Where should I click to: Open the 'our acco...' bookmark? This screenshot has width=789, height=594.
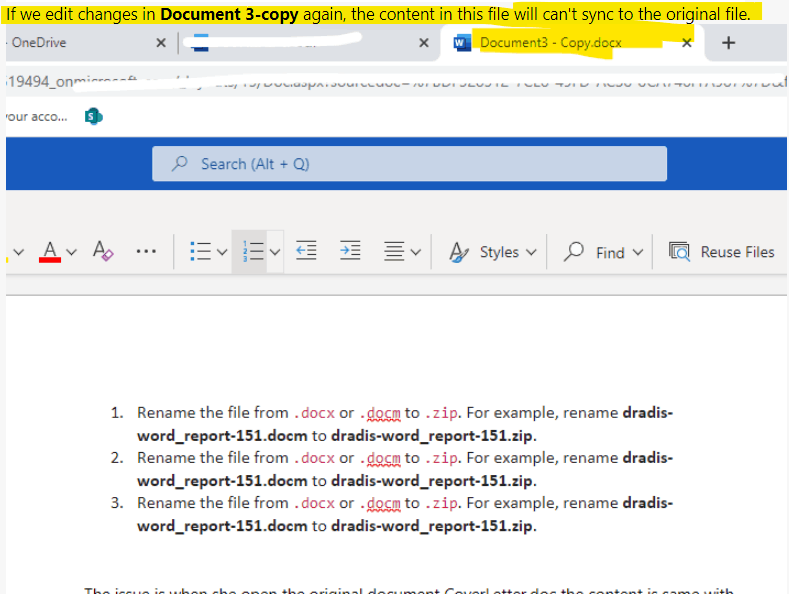pyautogui.click(x=36, y=116)
